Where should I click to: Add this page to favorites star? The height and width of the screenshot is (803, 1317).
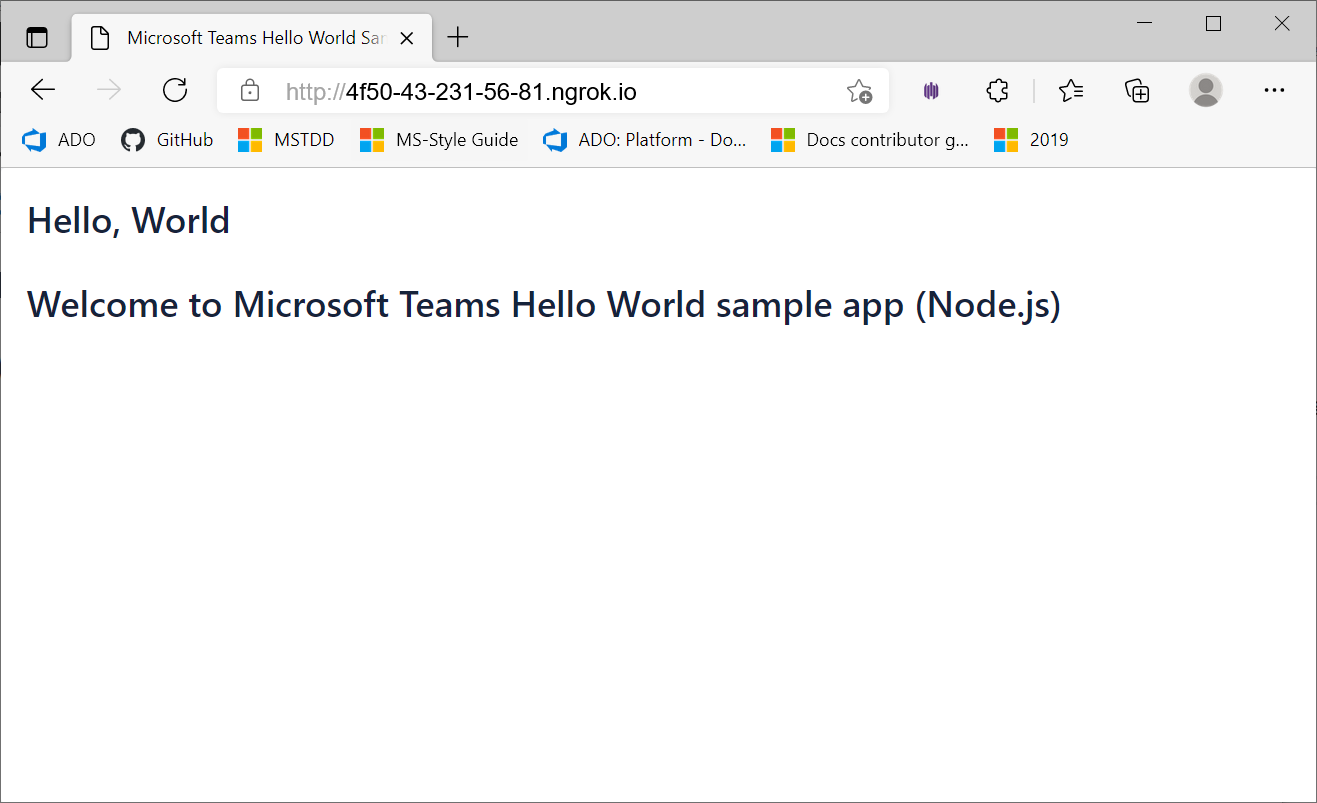(859, 92)
